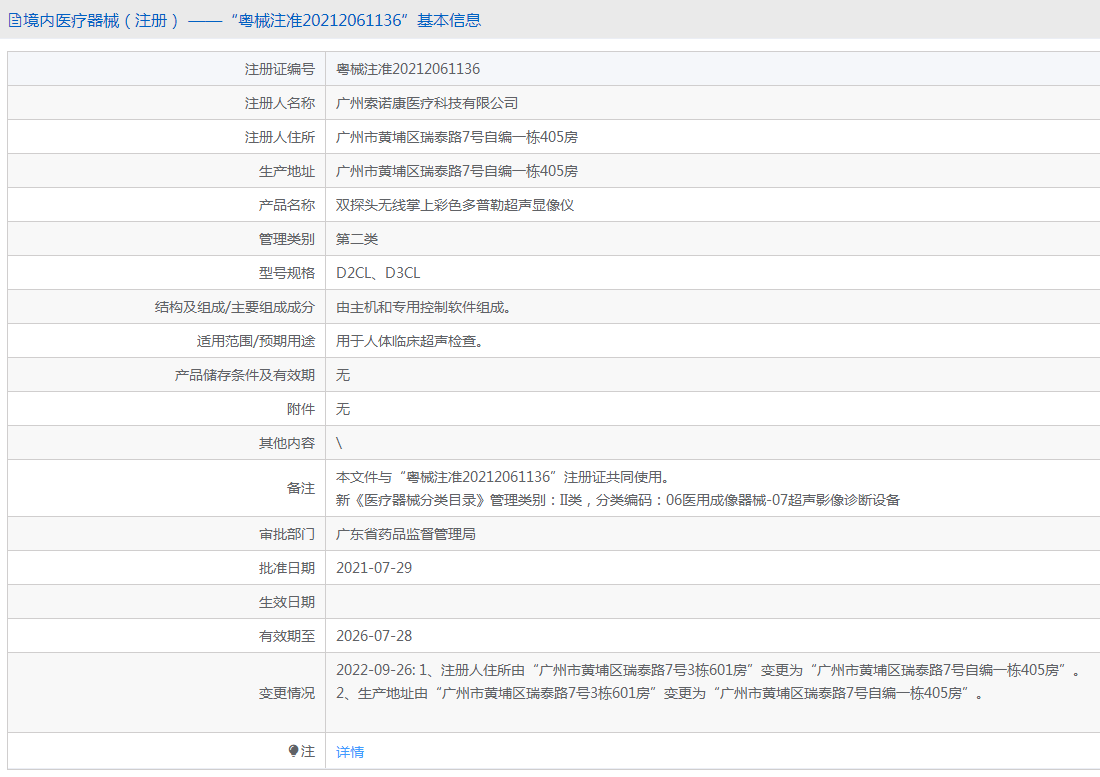This screenshot has height=777, width=1100.
Task: Select registration number 粤械注准20212061136 value cell
Action: coord(408,69)
